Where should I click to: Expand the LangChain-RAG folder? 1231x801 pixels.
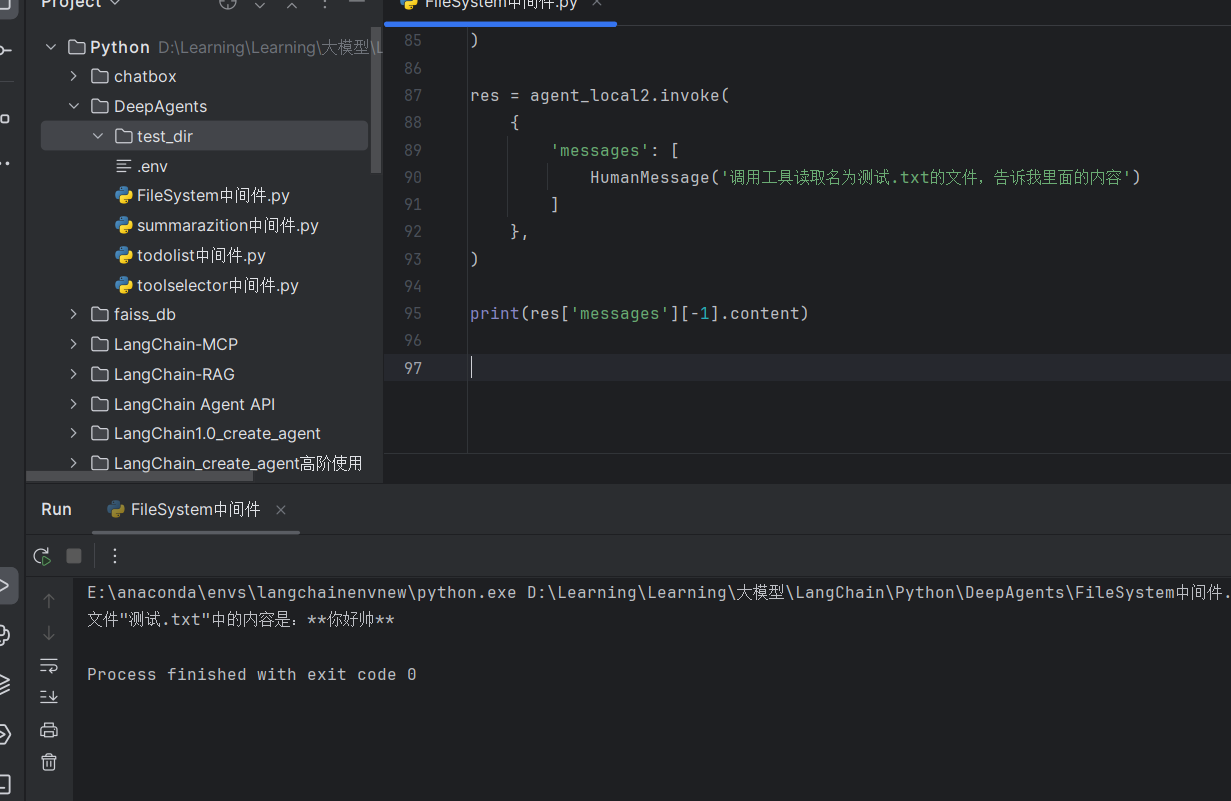click(73, 375)
